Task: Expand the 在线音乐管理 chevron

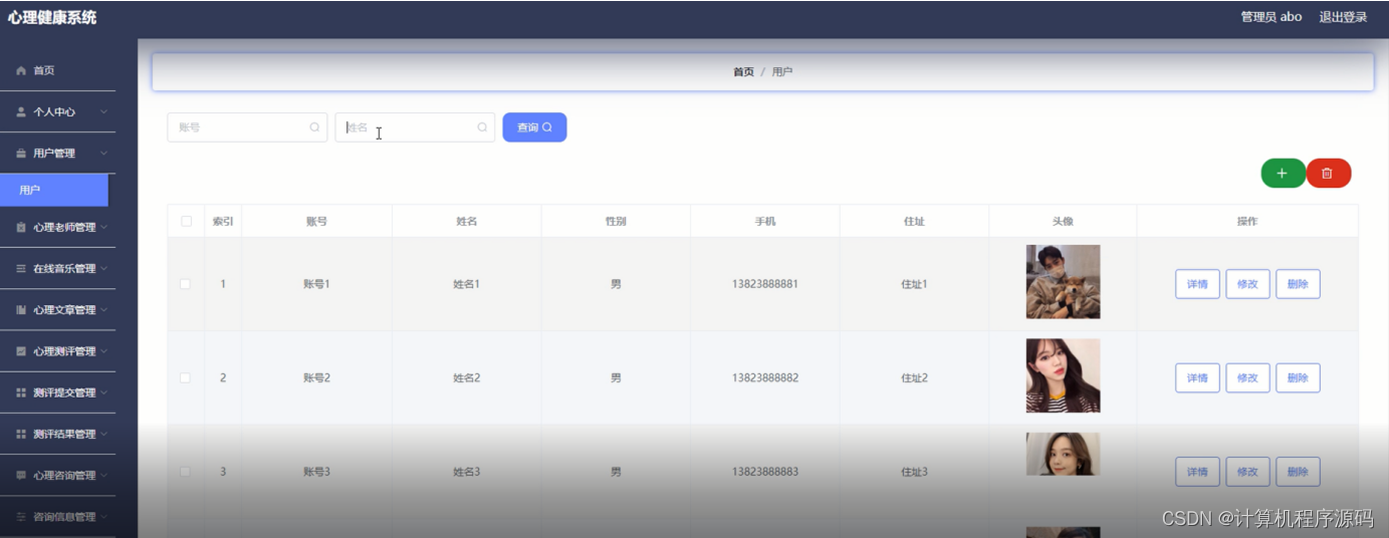Action: pyautogui.click(x=103, y=269)
